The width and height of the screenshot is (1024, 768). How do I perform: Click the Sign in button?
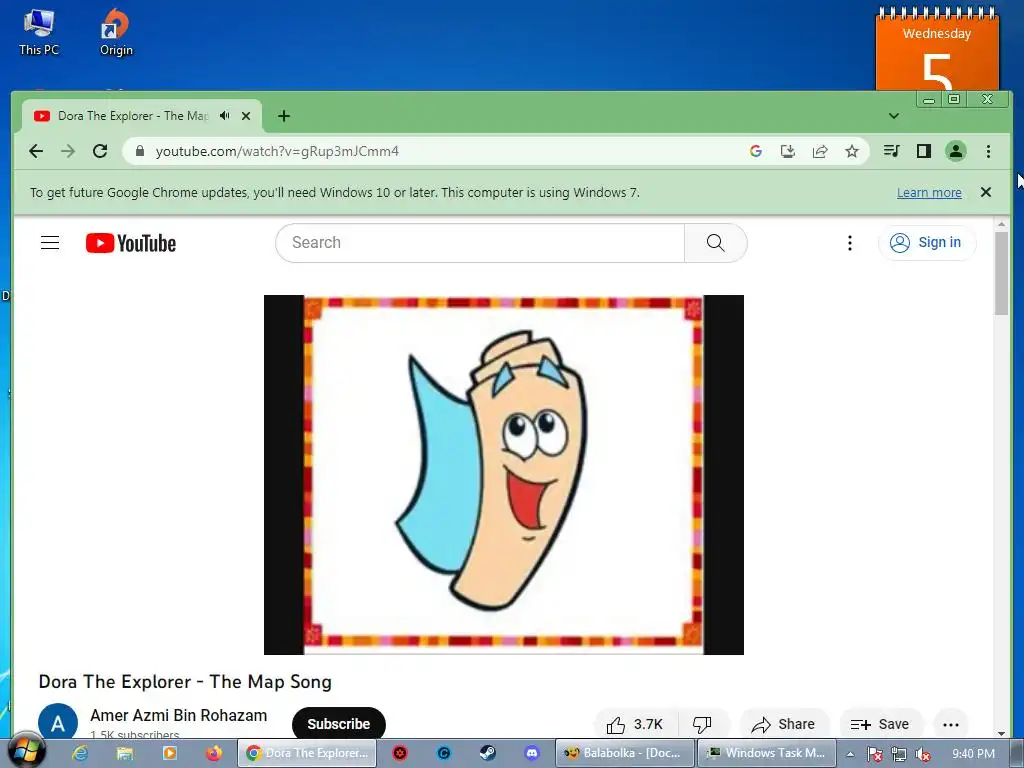pyautogui.click(x=927, y=243)
